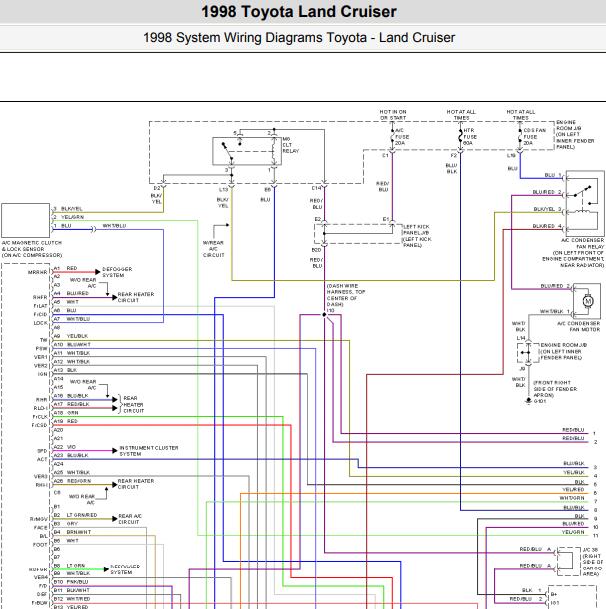
Task: Click pin label "B2 LT GRN/RED"
Action: 75,515
